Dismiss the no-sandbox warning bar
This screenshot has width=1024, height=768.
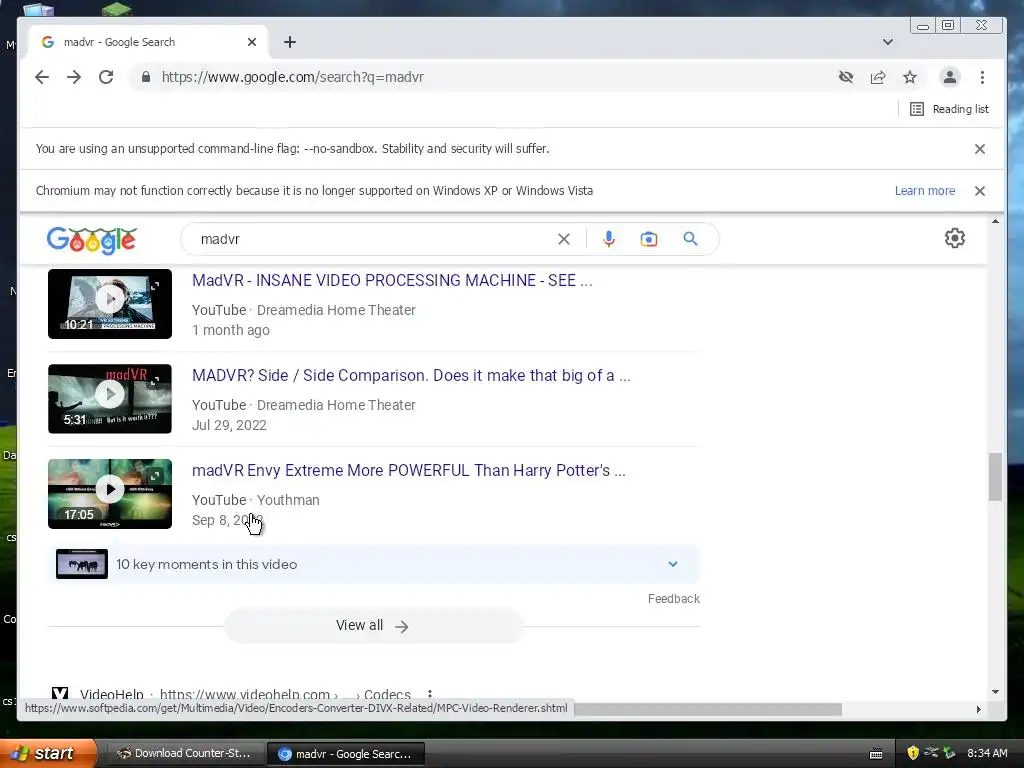click(980, 149)
